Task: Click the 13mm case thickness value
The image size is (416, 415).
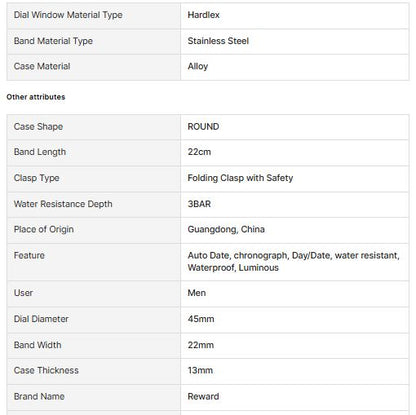Action: coord(200,370)
